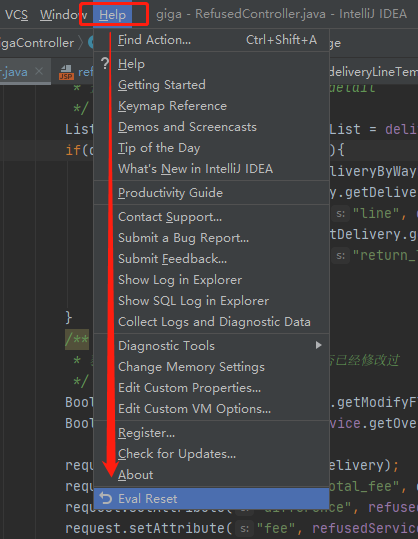Select Collect Logs and Diagnostic Data
The image size is (418, 539).
(212, 322)
